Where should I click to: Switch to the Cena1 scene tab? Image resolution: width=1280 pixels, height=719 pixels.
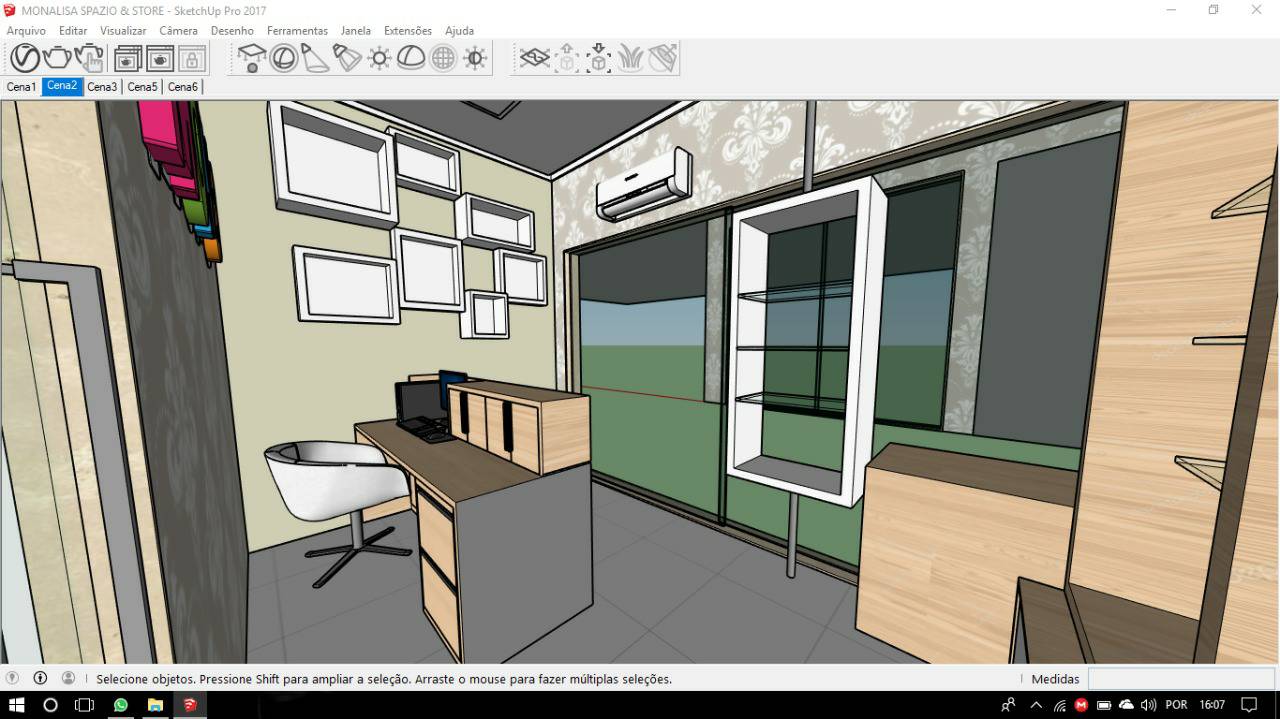click(21, 87)
